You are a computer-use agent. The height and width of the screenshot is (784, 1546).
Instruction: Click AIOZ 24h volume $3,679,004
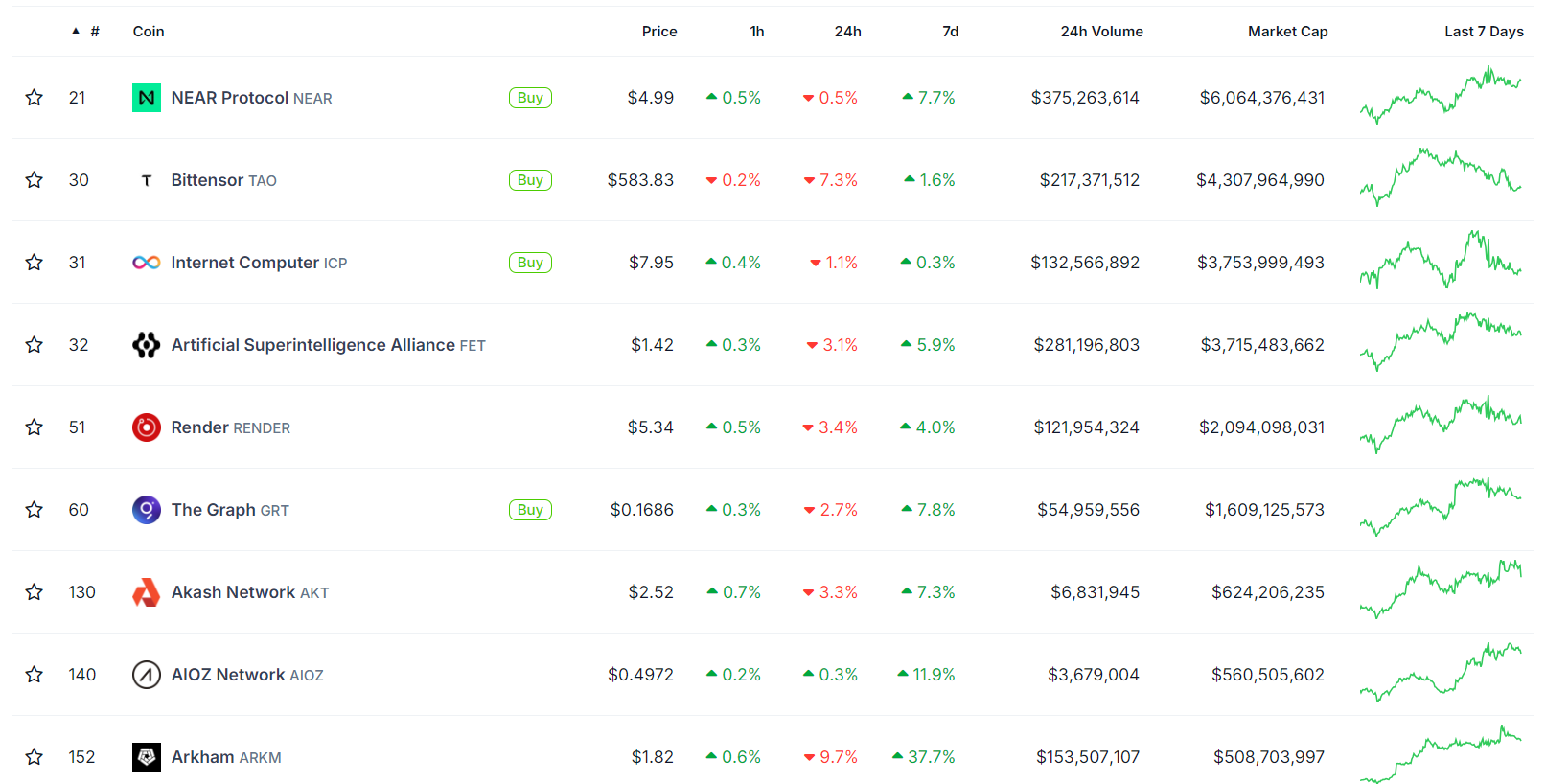[1094, 675]
